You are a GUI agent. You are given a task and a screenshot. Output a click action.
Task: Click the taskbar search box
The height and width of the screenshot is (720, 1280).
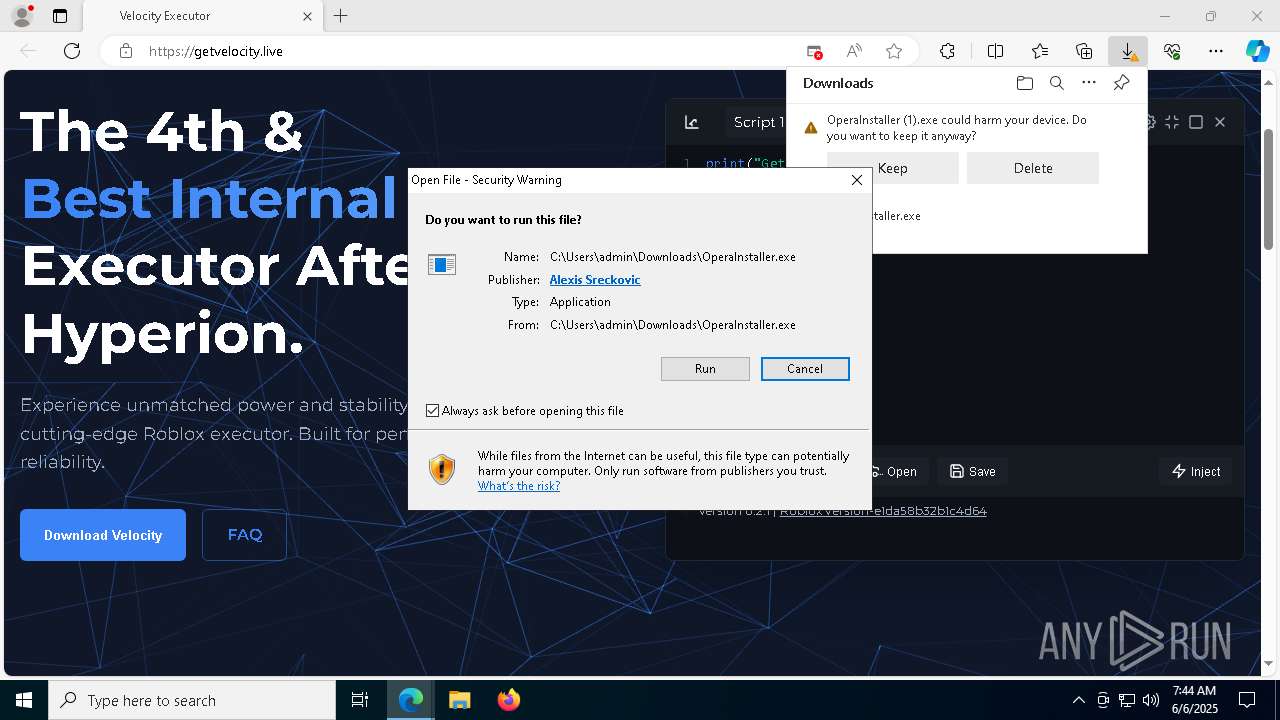[x=192, y=700]
